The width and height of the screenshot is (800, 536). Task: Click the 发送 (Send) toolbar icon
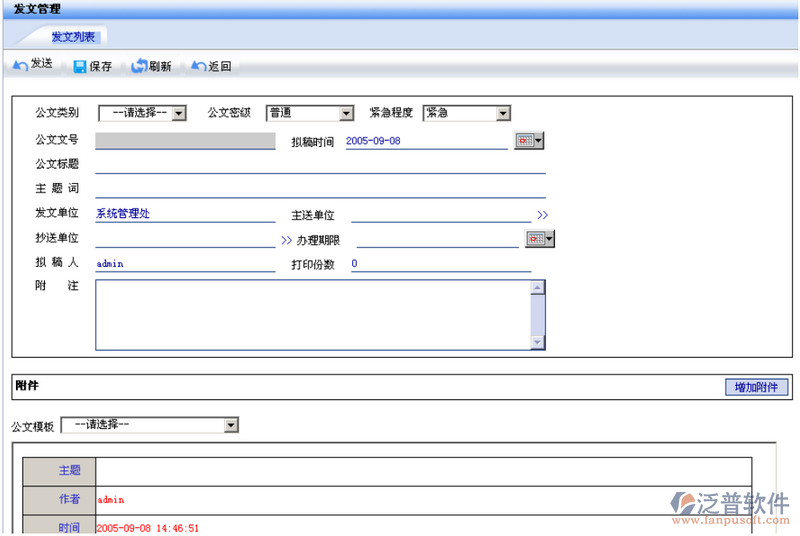point(20,65)
